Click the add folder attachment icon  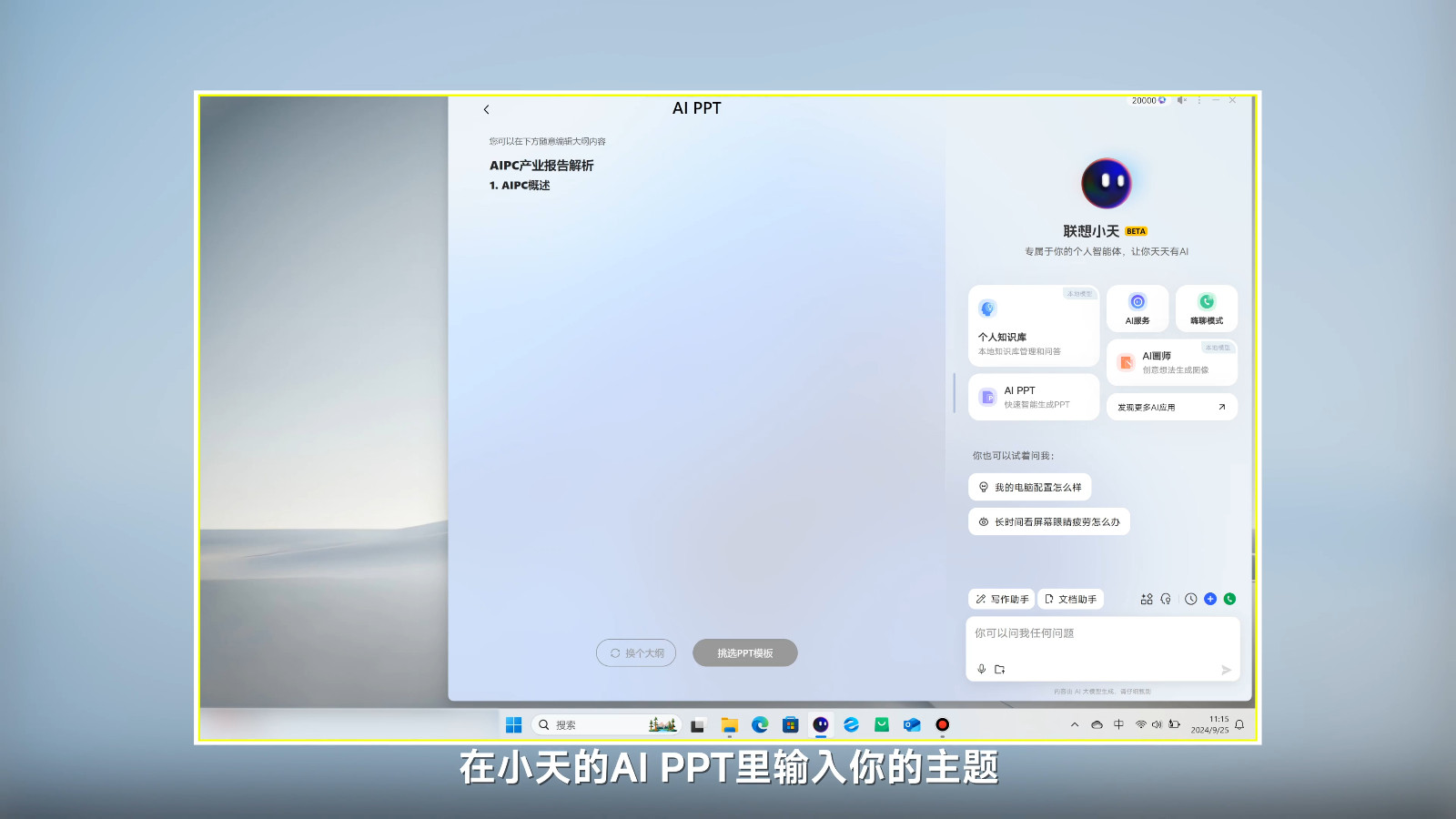pos(1000,669)
